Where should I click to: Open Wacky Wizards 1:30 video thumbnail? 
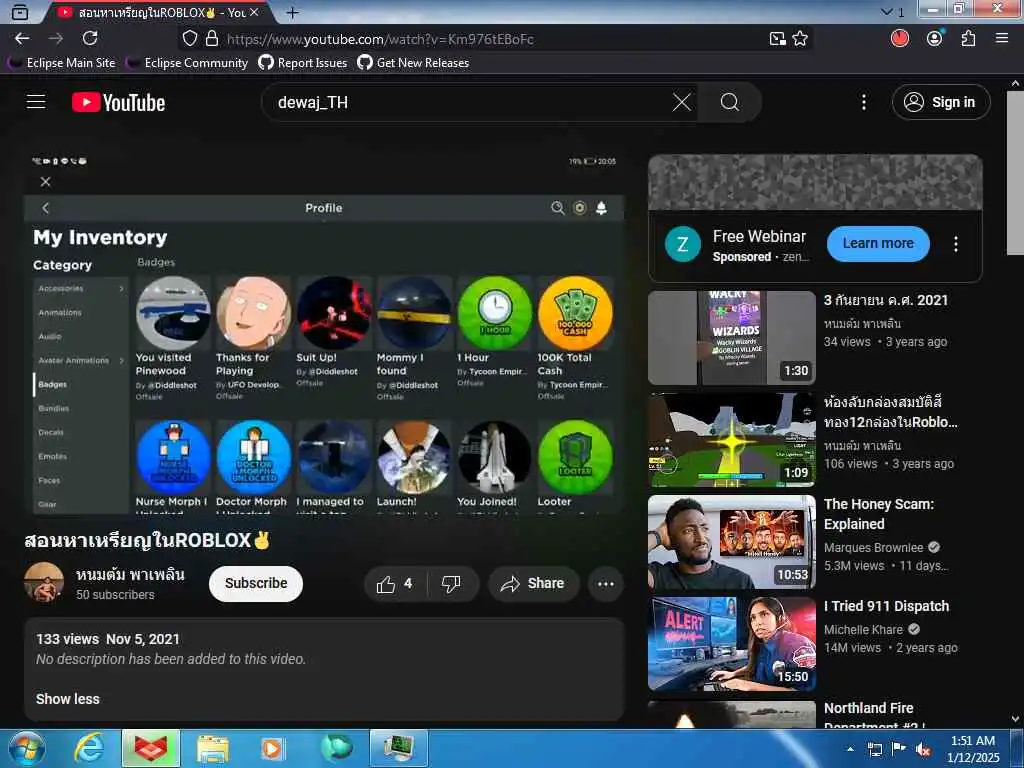click(x=731, y=338)
